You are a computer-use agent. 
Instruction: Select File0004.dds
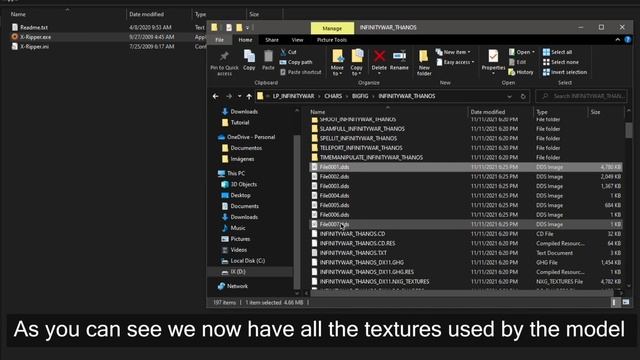[x=466, y=196]
